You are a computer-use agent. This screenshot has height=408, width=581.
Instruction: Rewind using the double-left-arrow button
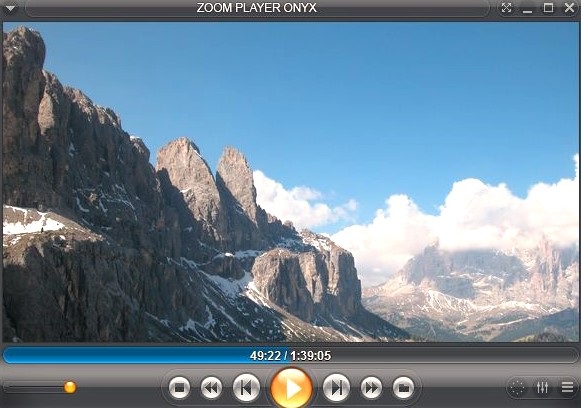(x=211, y=388)
